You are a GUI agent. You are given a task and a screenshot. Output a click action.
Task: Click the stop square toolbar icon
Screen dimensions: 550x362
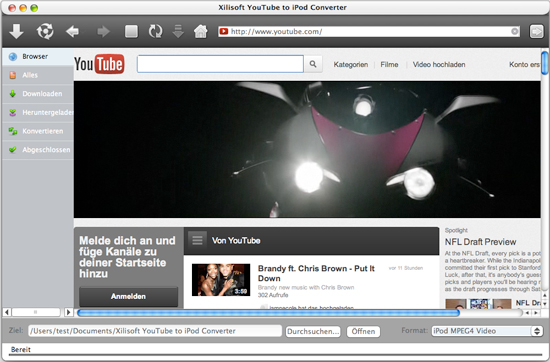(132, 32)
